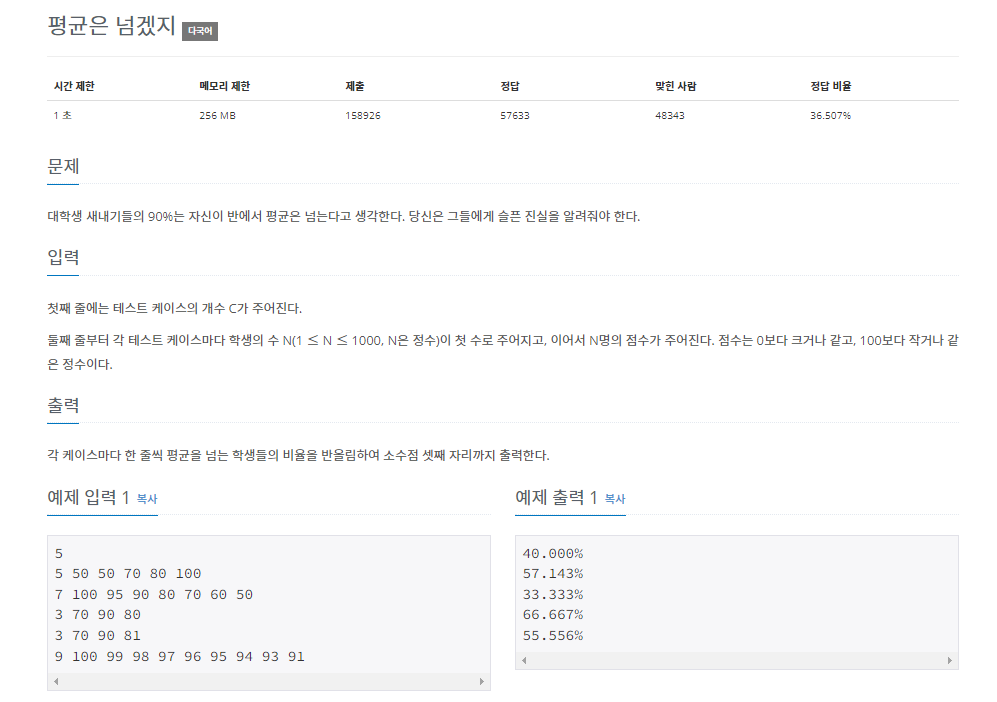Copy example output via 복사 link
Image resolution: width=997 pixels, height=702 pixels.
[x=615, y=499]
